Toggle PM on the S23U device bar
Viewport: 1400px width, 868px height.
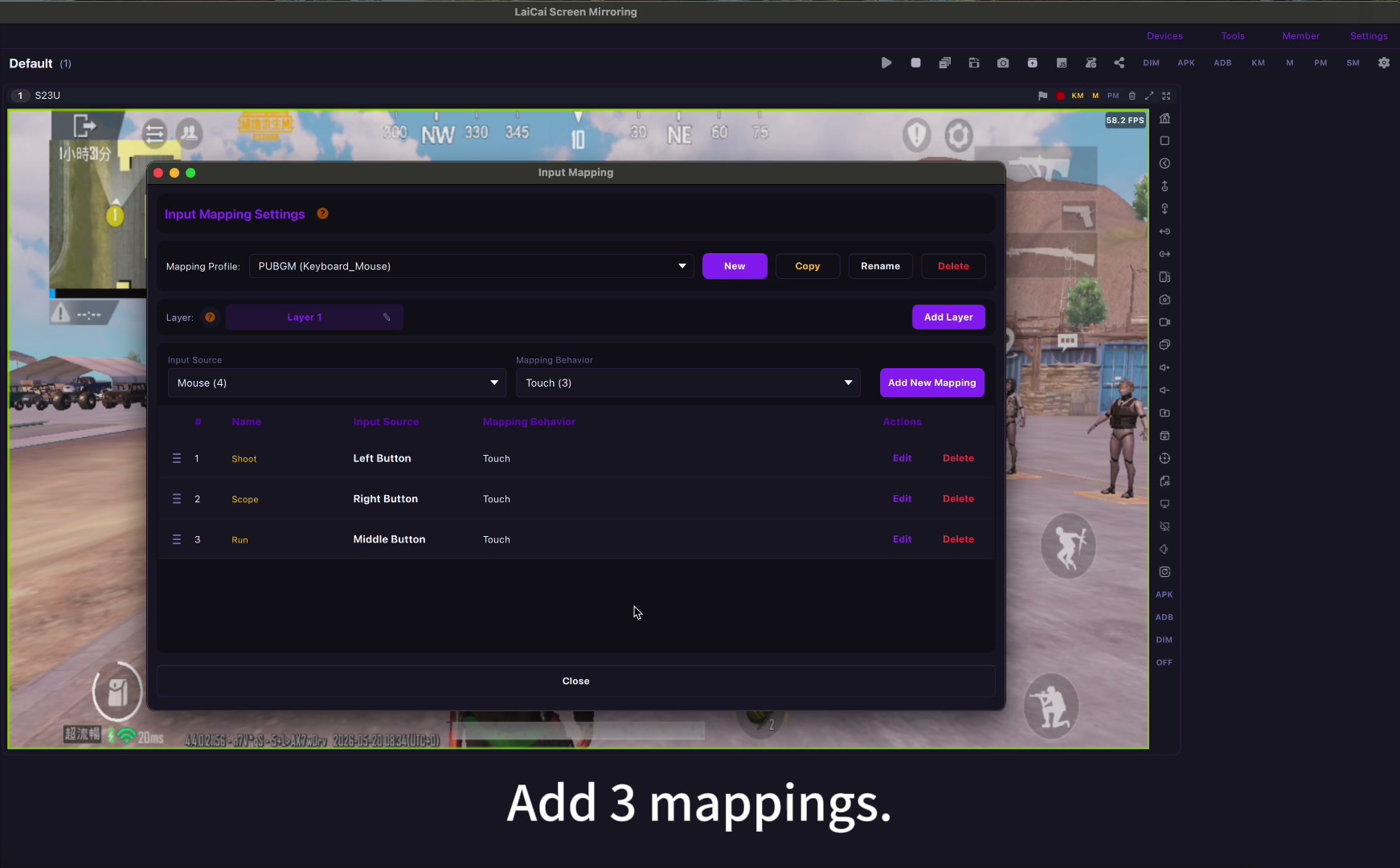pos(1113,96)
